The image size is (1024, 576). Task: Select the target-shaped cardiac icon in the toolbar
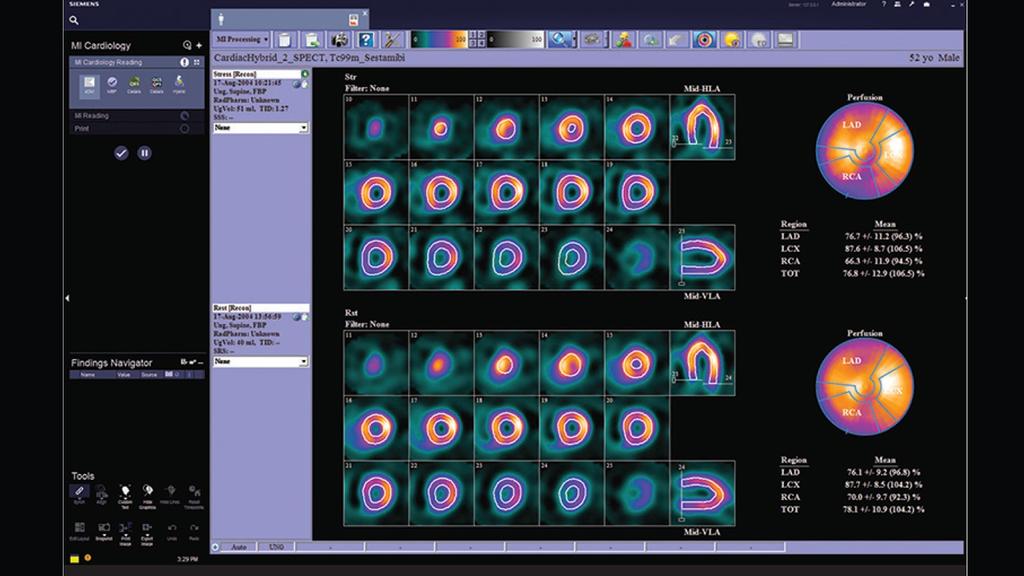703,40
